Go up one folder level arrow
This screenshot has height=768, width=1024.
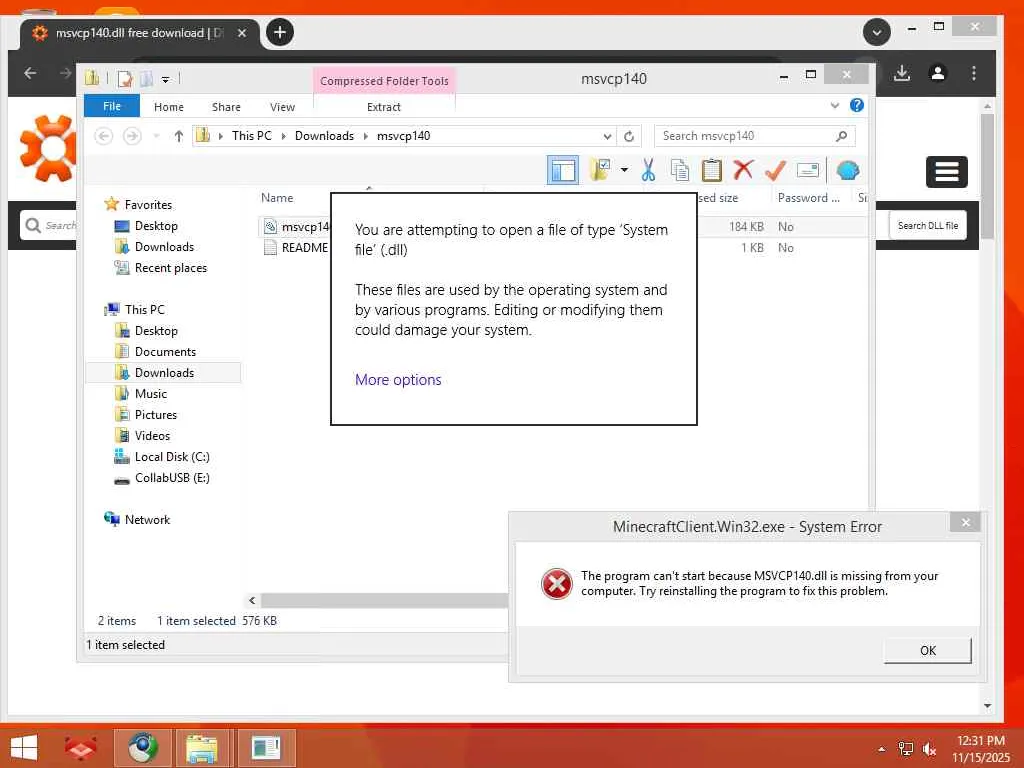(178, 136)
